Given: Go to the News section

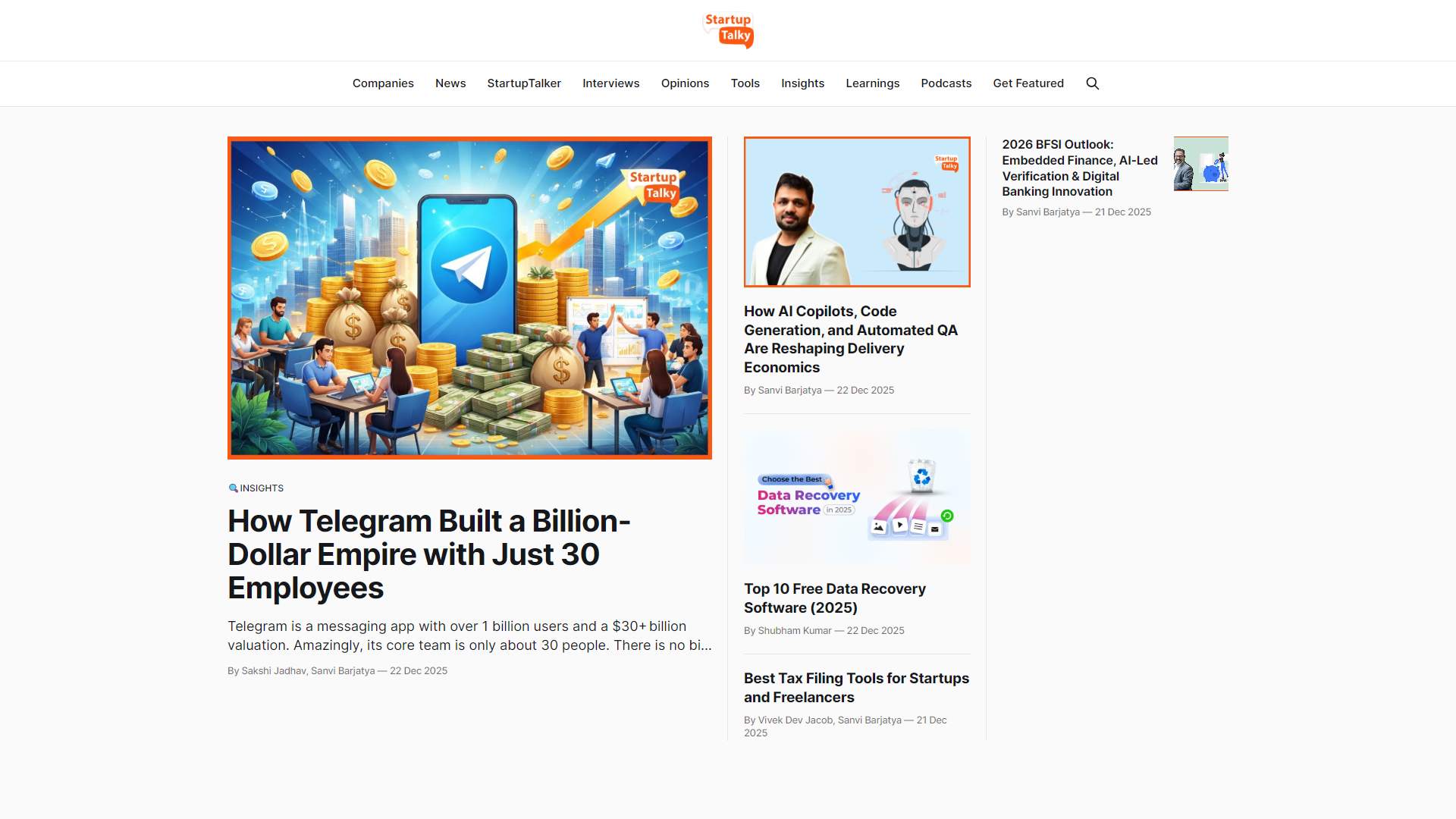Looking at the screenshot, I should coord(450,83).
